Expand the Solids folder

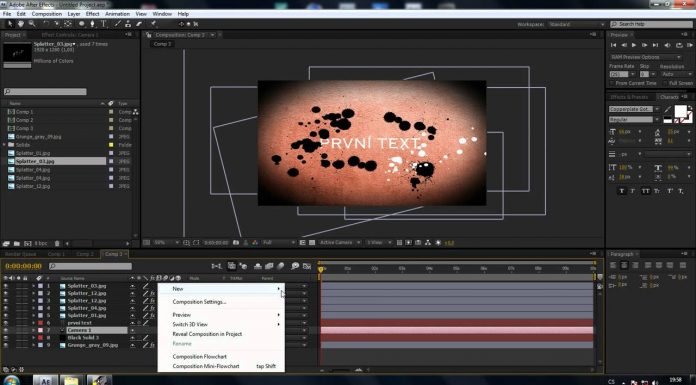(4, 145)
